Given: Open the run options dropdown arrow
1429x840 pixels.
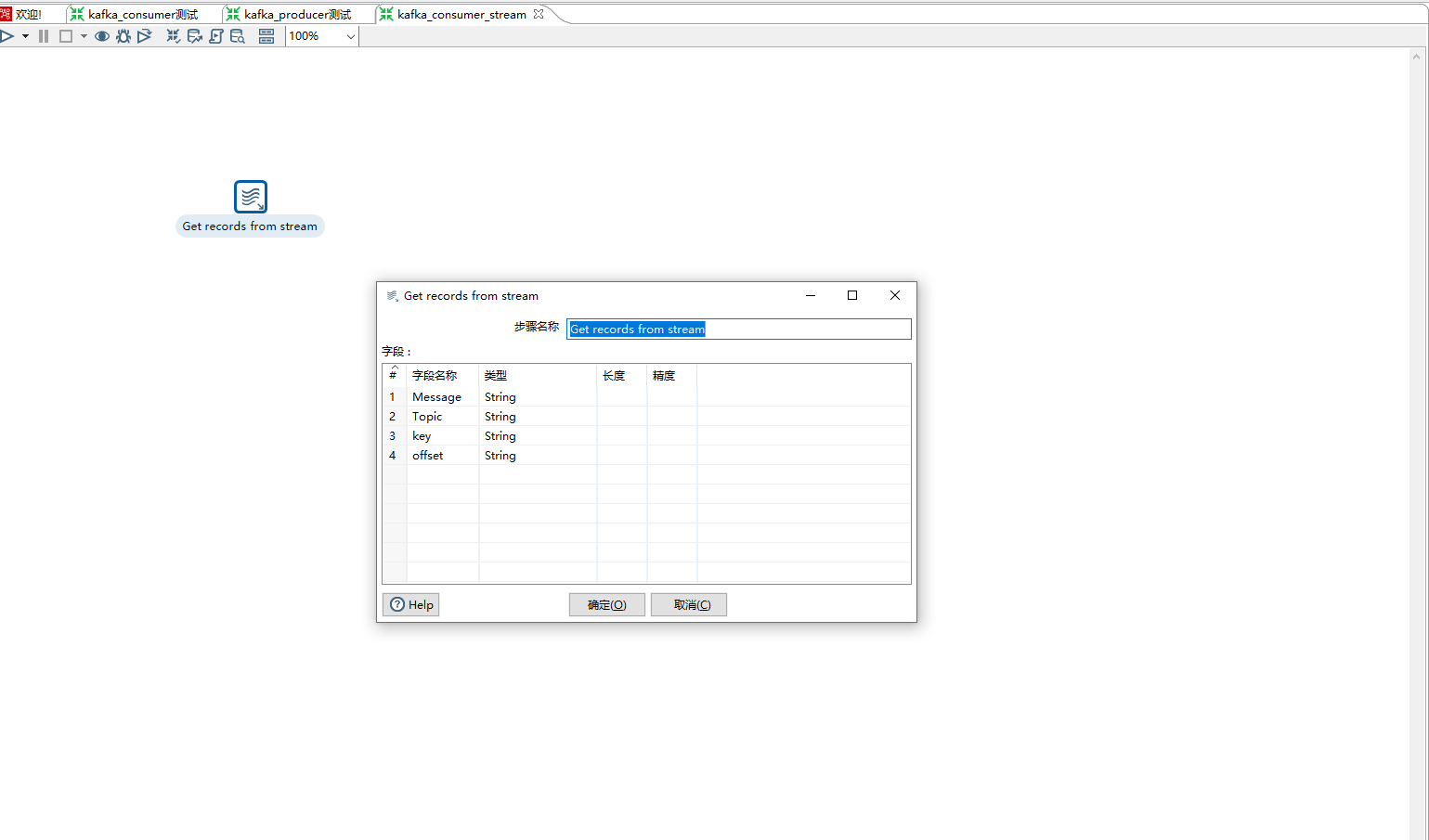Looking at the screenshot, I should click(25, 35).
